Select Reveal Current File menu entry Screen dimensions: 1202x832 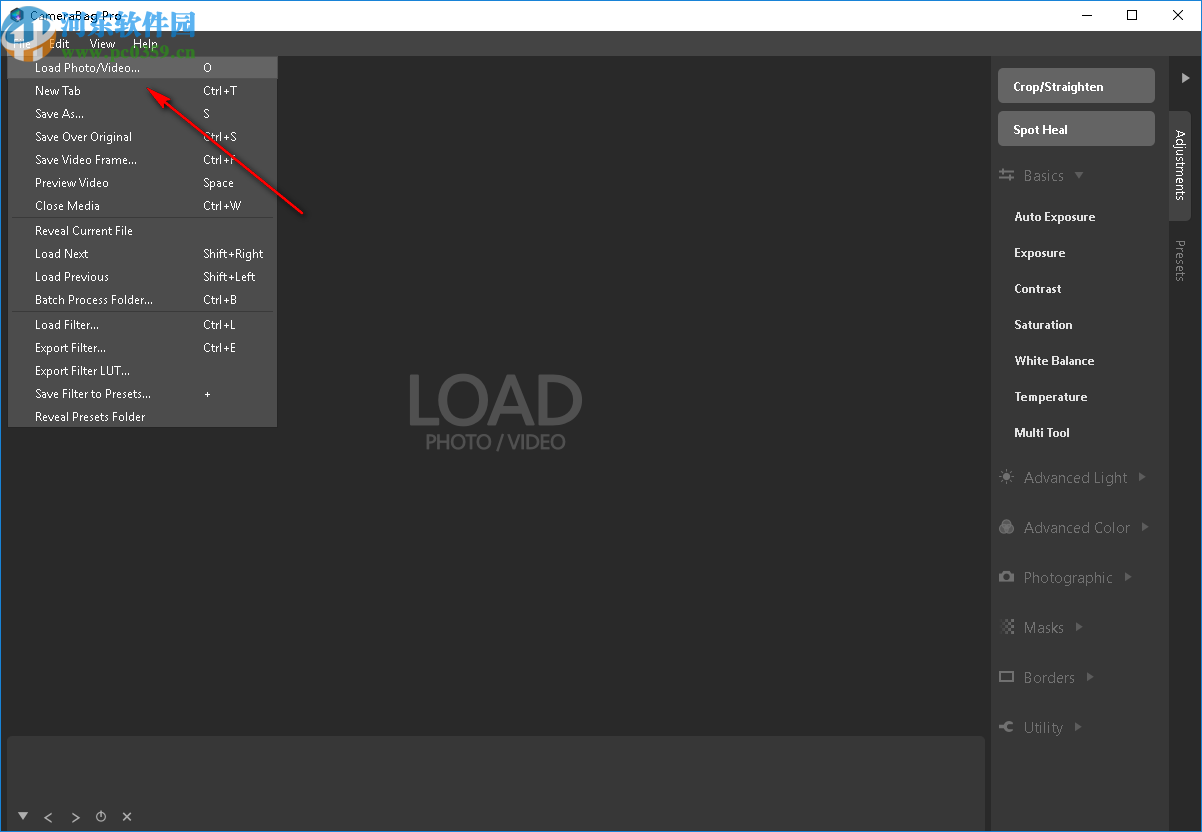point(142,231)
